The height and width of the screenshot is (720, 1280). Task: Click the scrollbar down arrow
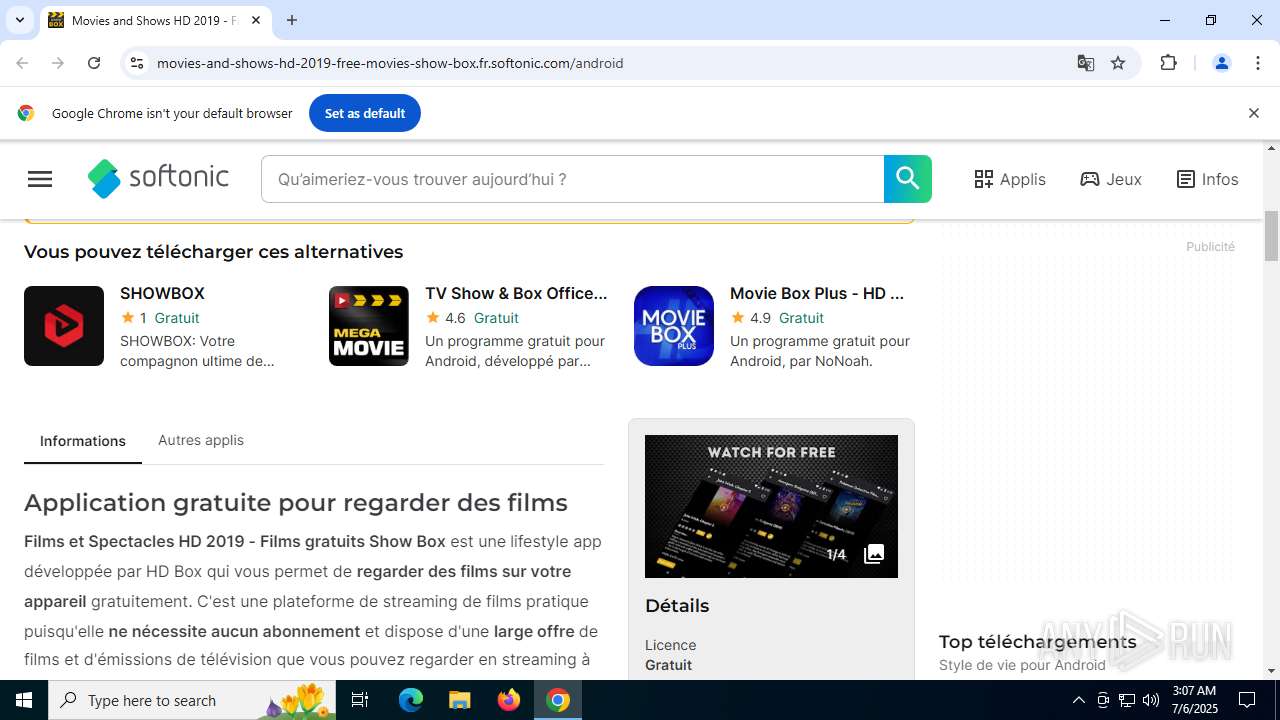(x=1271, y=671)
